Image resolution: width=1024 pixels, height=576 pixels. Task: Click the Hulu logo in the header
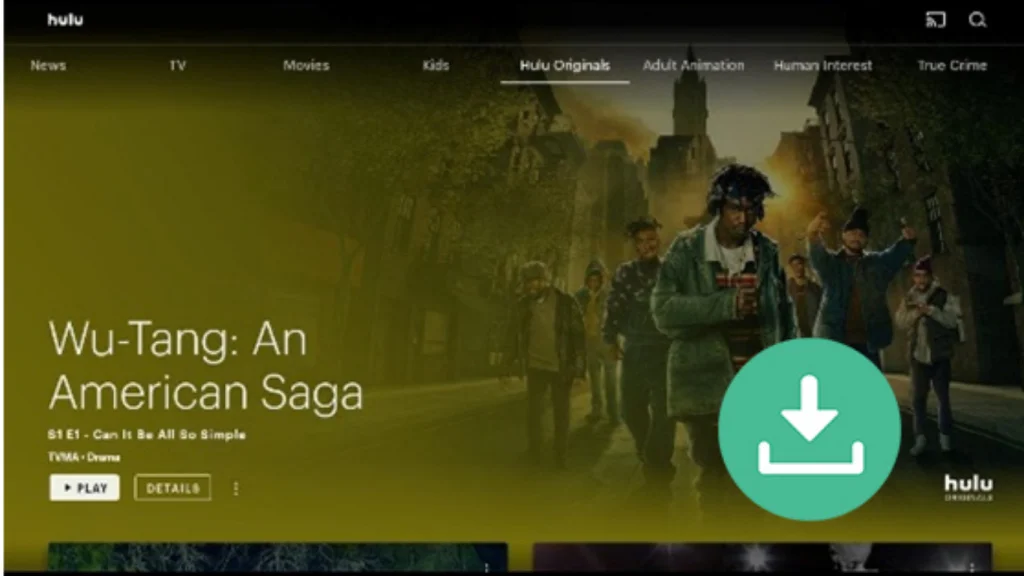(65, 20)
